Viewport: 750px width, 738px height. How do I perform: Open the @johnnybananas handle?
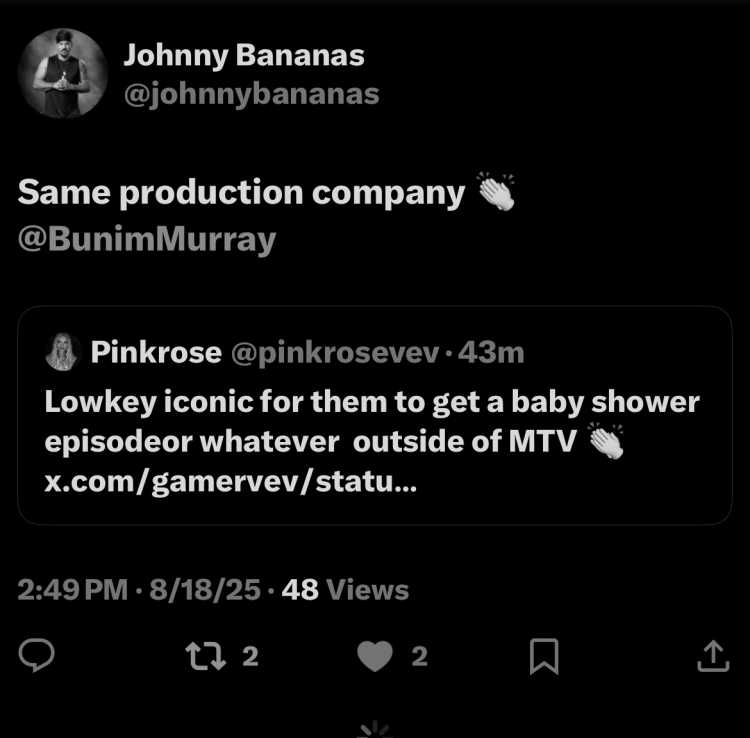tap(252, 95)
